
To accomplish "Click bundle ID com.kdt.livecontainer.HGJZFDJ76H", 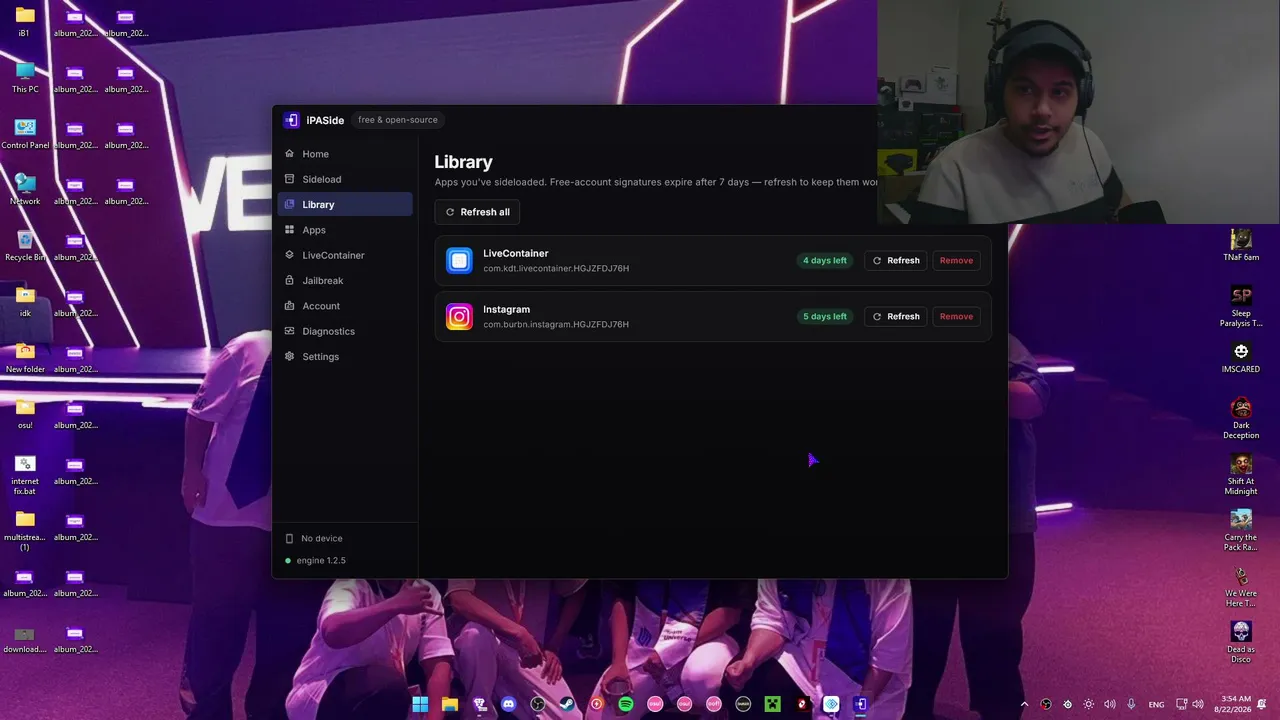I will [x=556, y=268].
